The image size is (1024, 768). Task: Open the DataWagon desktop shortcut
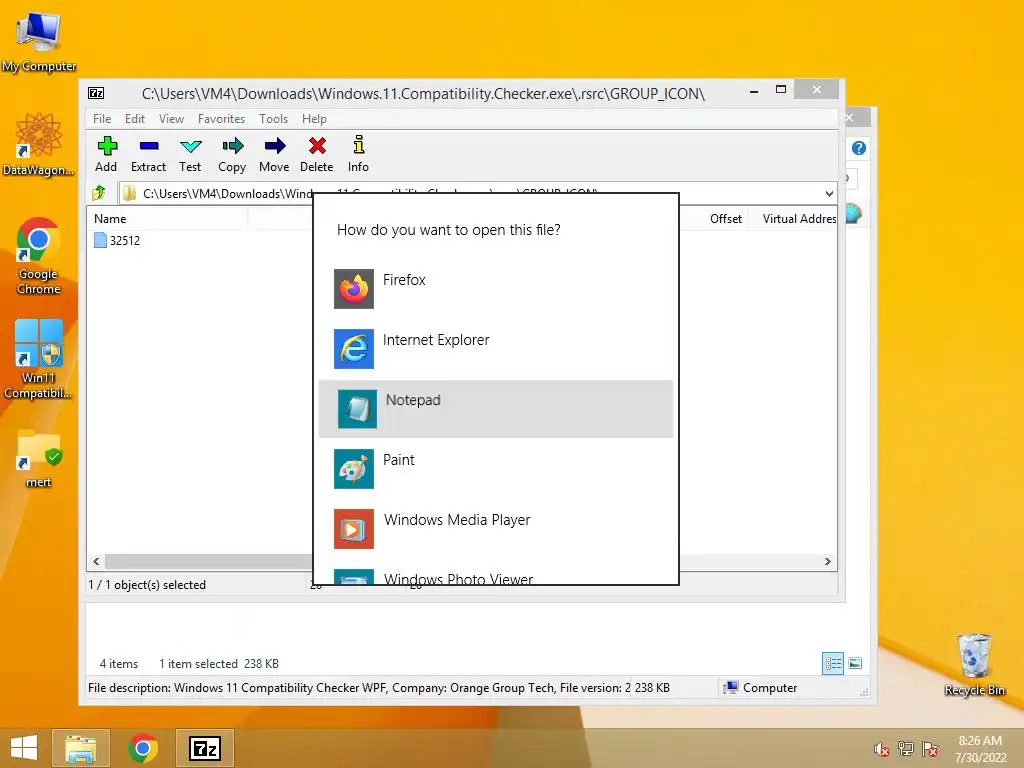(x=39, y=145)
